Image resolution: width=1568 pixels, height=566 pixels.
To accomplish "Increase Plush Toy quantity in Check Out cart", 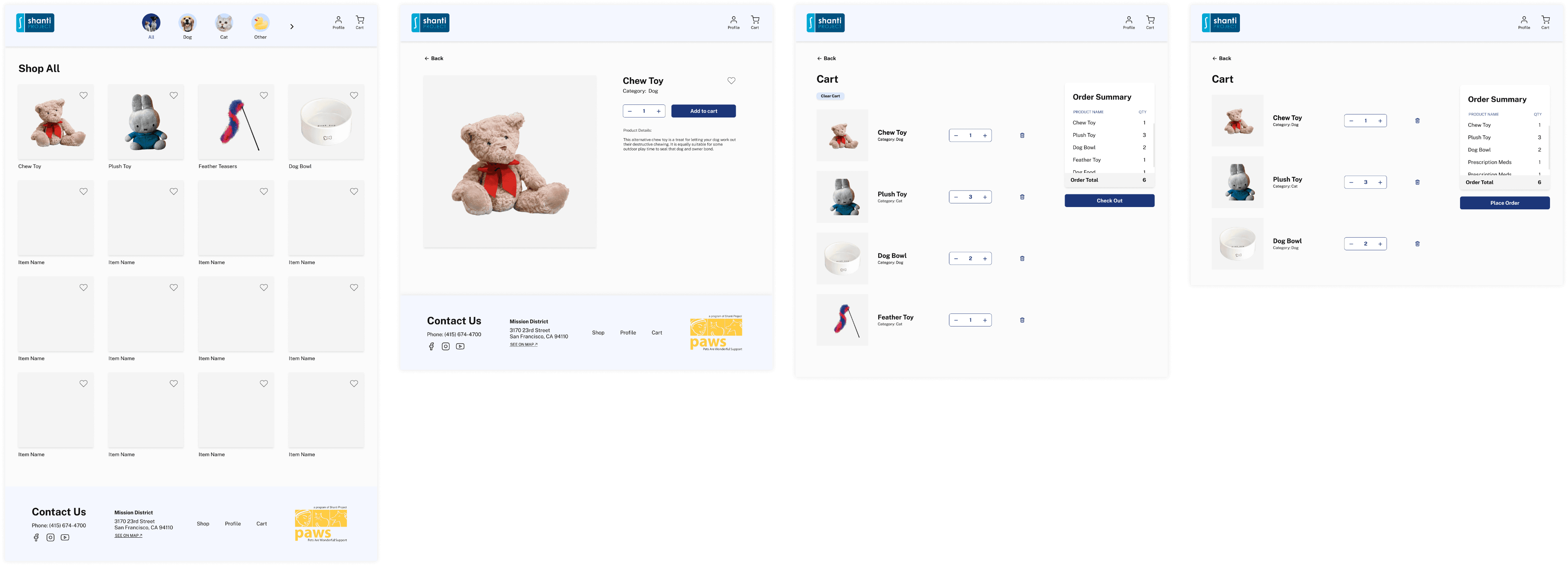I will pos(985,197).
